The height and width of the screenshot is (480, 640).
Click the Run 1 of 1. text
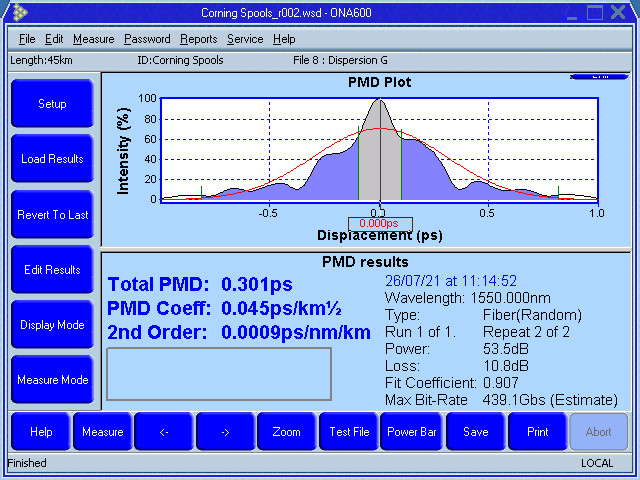(x=420, y=332)
